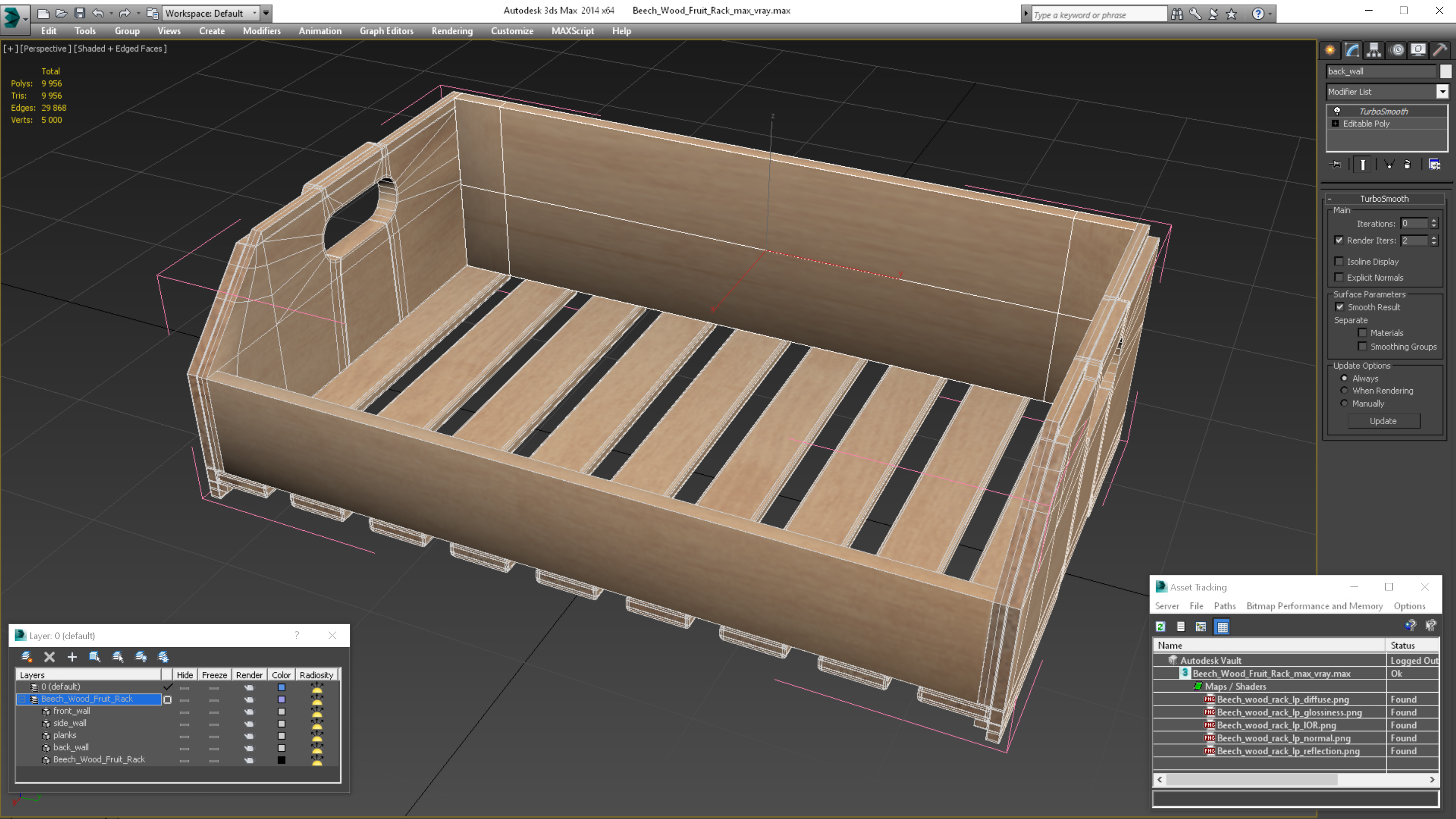Click Freeze/Unfreeze All Layers icon
1456x819 pixels.
click(x=163, y=657)
